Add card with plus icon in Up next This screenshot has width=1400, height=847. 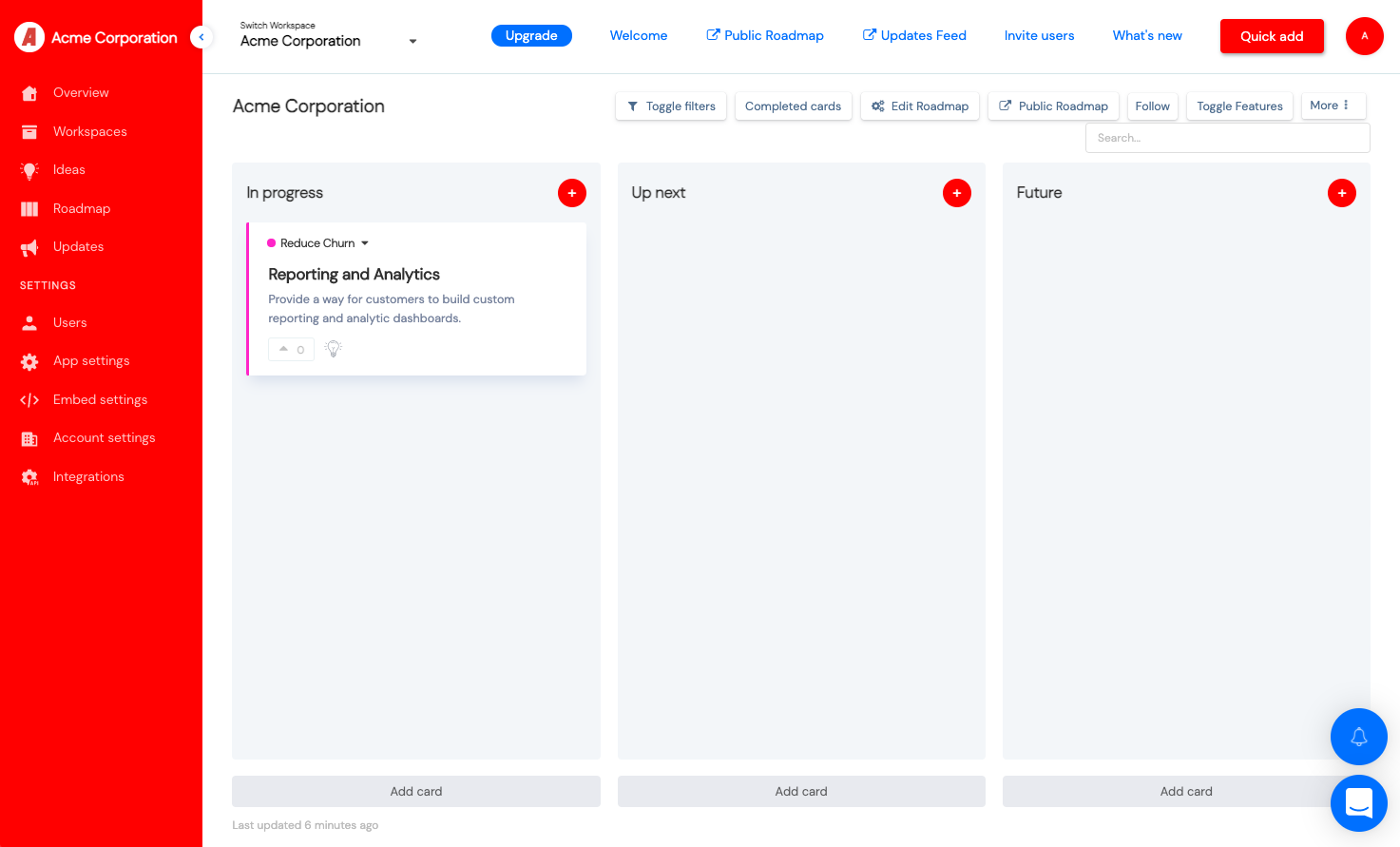coord(957,193)
